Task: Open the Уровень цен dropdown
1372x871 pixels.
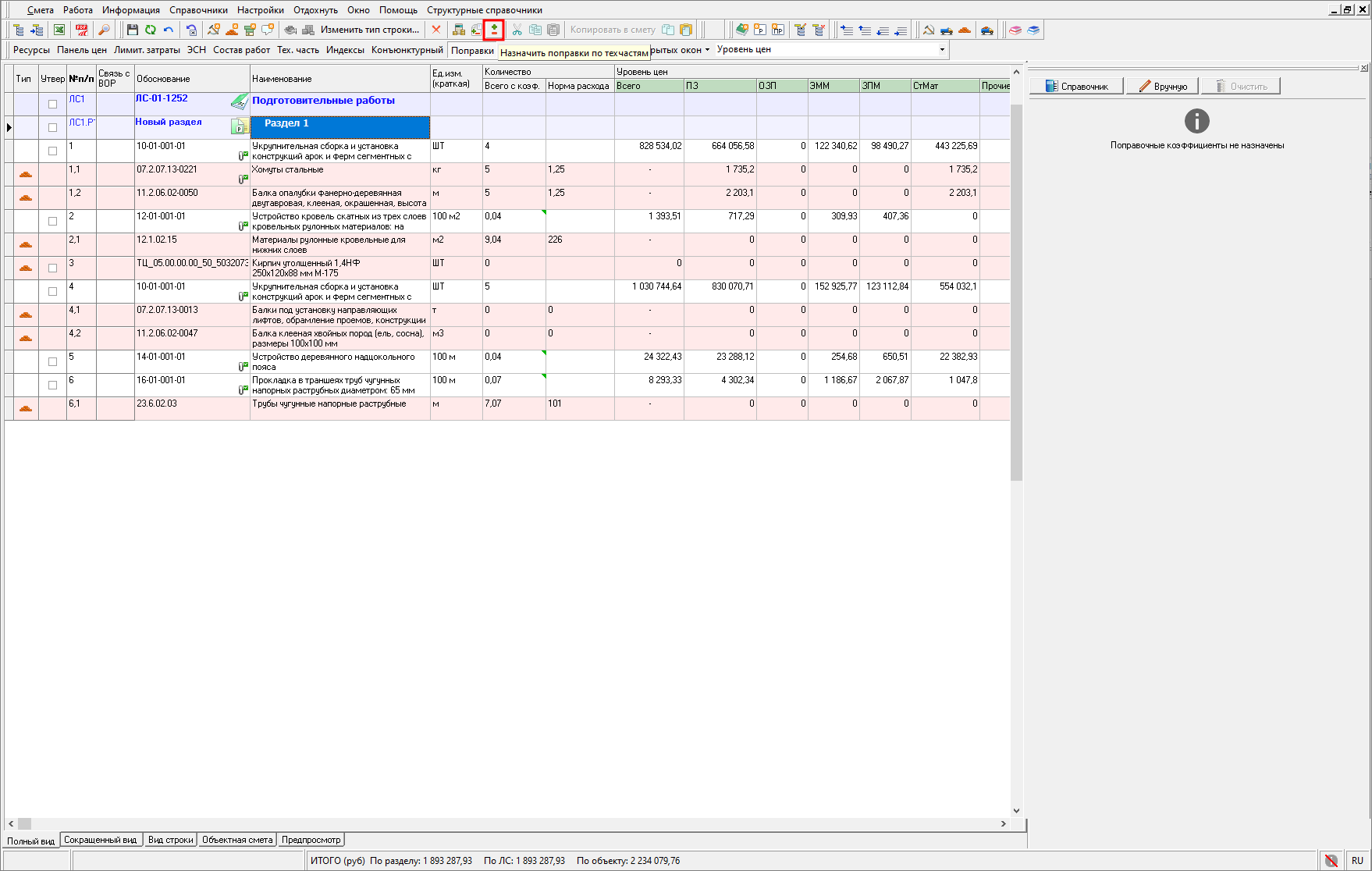Action: coord(942,49)
